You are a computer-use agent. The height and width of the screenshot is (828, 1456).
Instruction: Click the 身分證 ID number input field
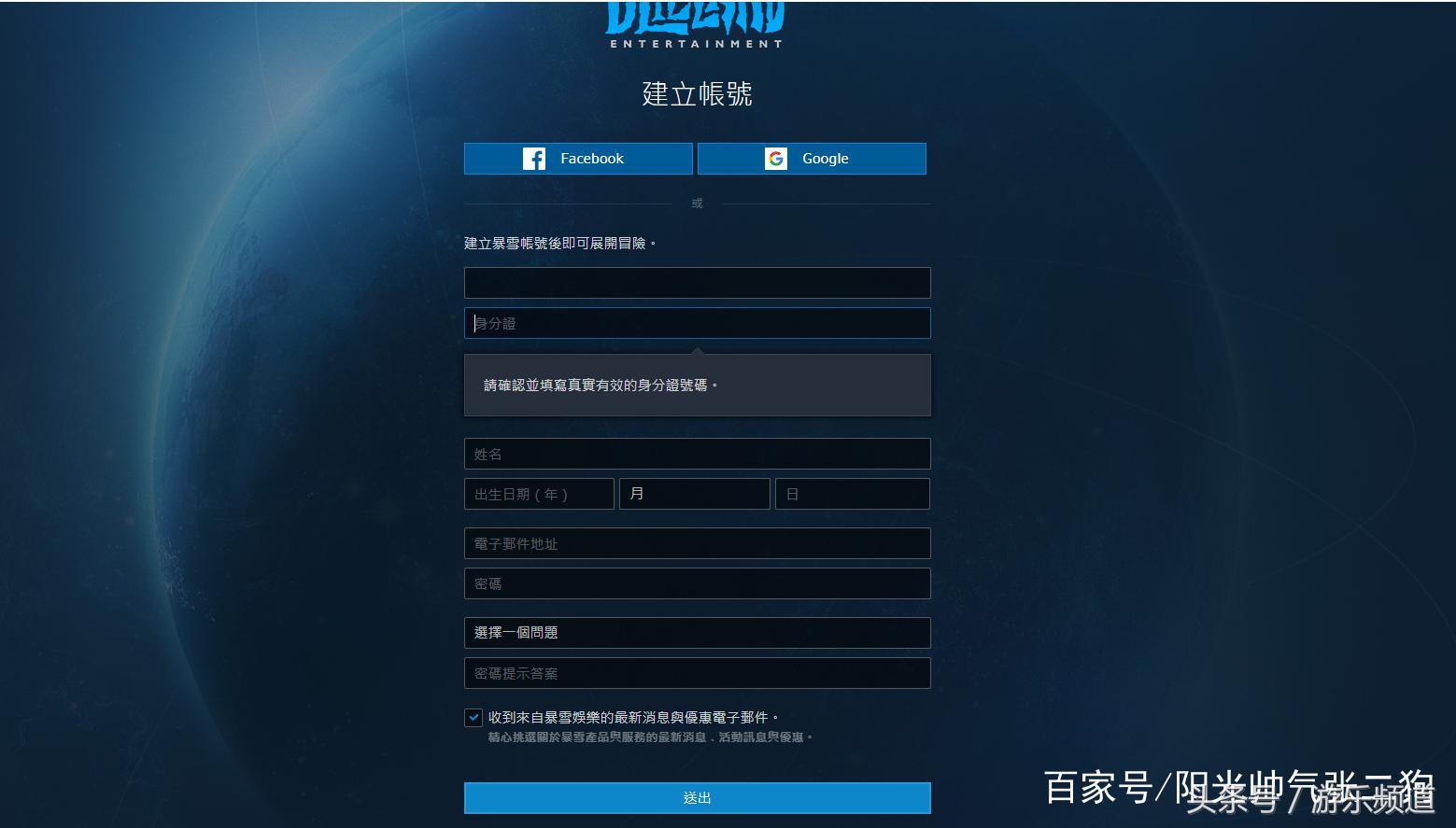pos(697,323)
